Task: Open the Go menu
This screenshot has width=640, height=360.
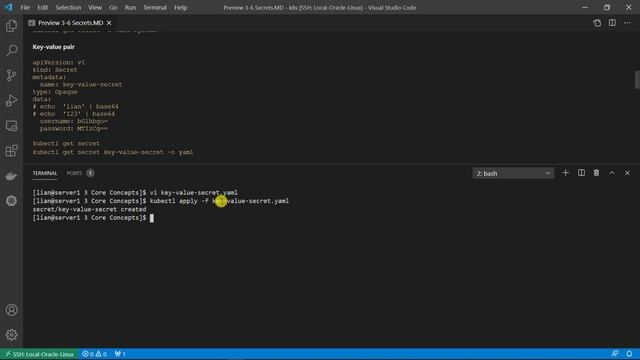Action: point(113,7)
